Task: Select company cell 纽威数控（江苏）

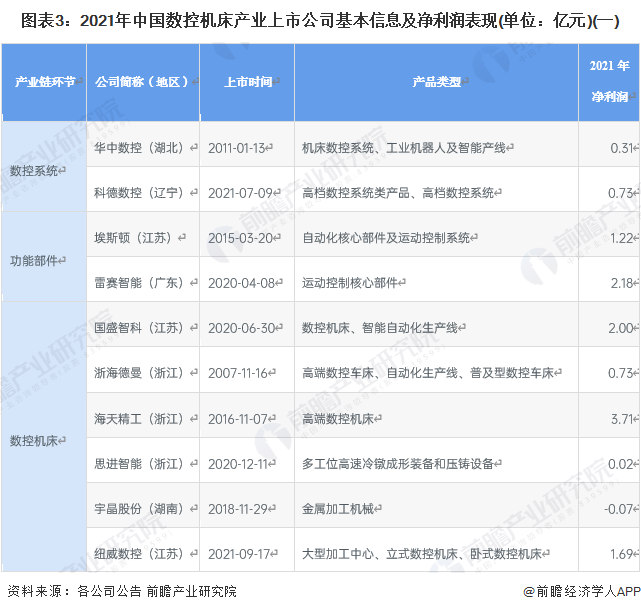Action: click(x=143, y=549)
